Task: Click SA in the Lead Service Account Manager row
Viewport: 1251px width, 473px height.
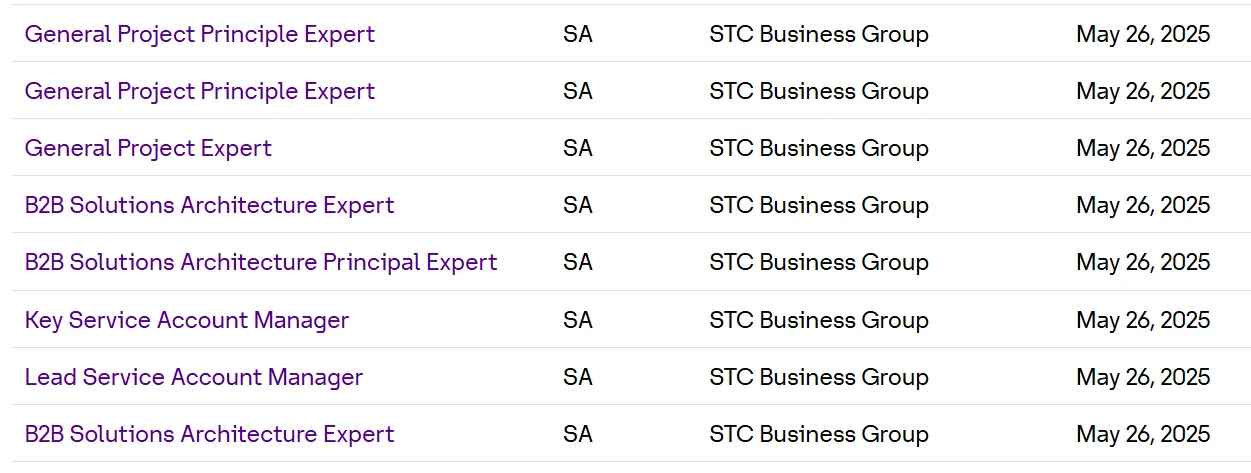Action: click(x=578, y=377)
